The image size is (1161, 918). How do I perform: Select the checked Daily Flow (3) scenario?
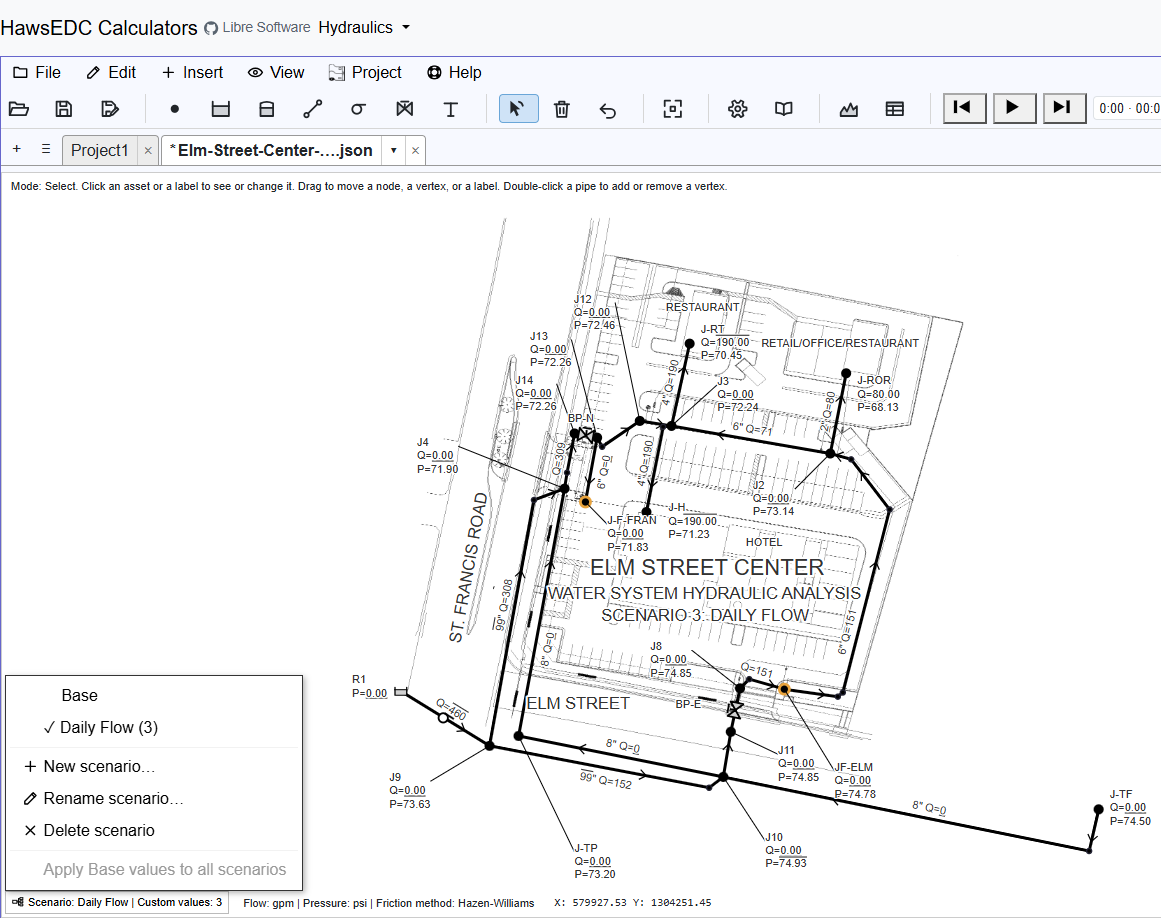click(x=154, y=727)
